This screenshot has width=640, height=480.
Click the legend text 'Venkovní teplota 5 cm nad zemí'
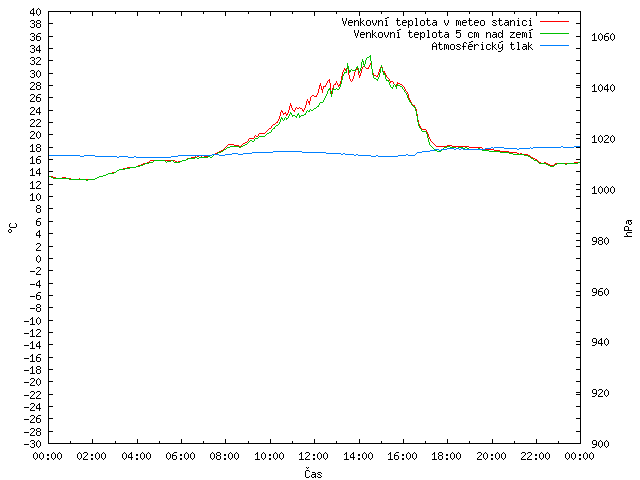[x=443, y=34]
